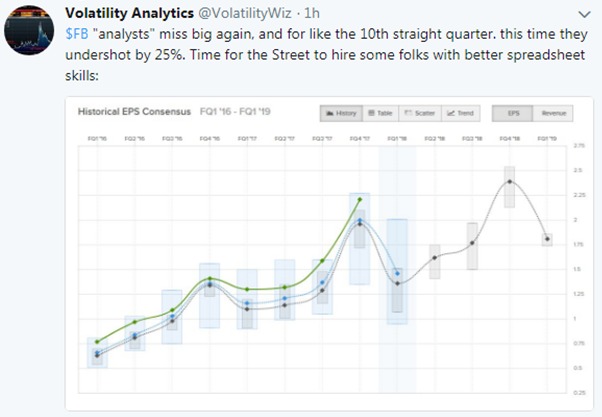Switch to the History chart view
Viewport: 602px width, 417px height.
click(340, 114)
